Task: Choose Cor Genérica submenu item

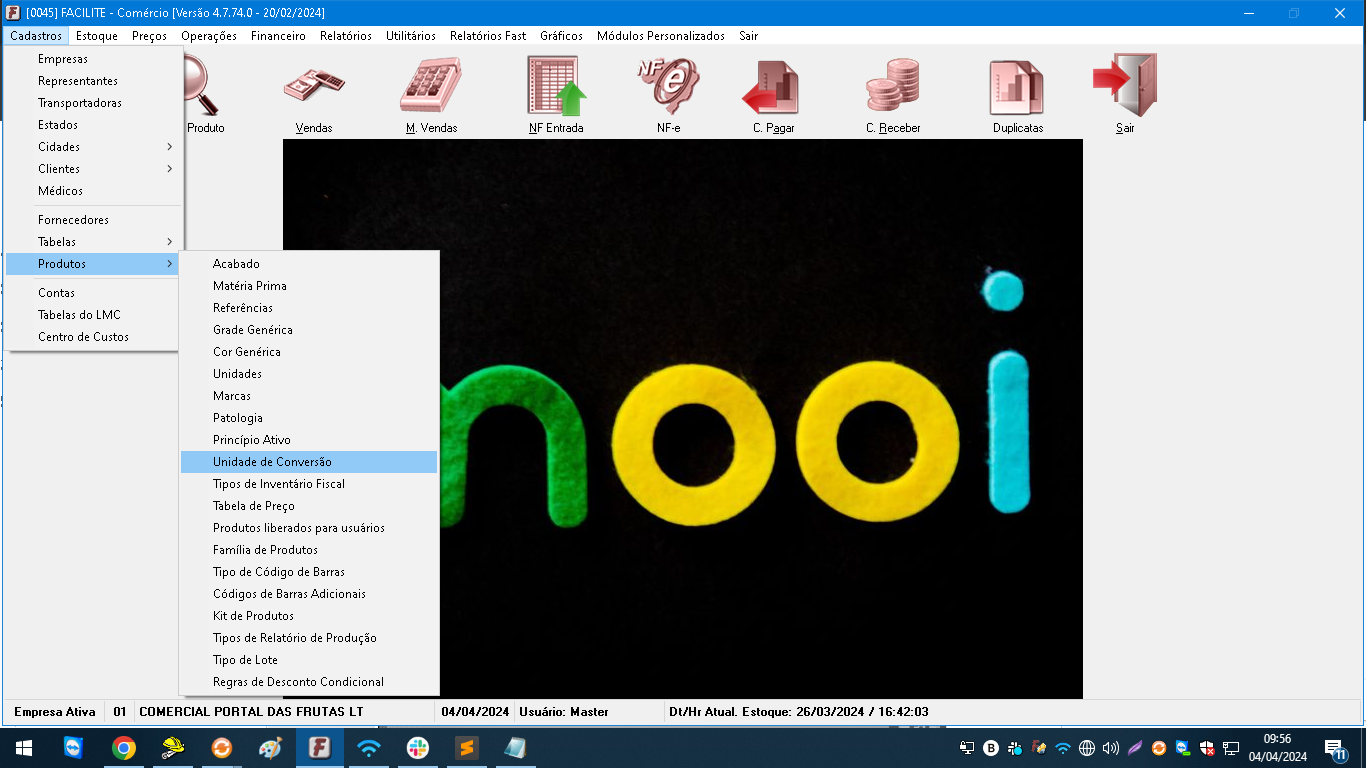Action: [x=309, y=352]
